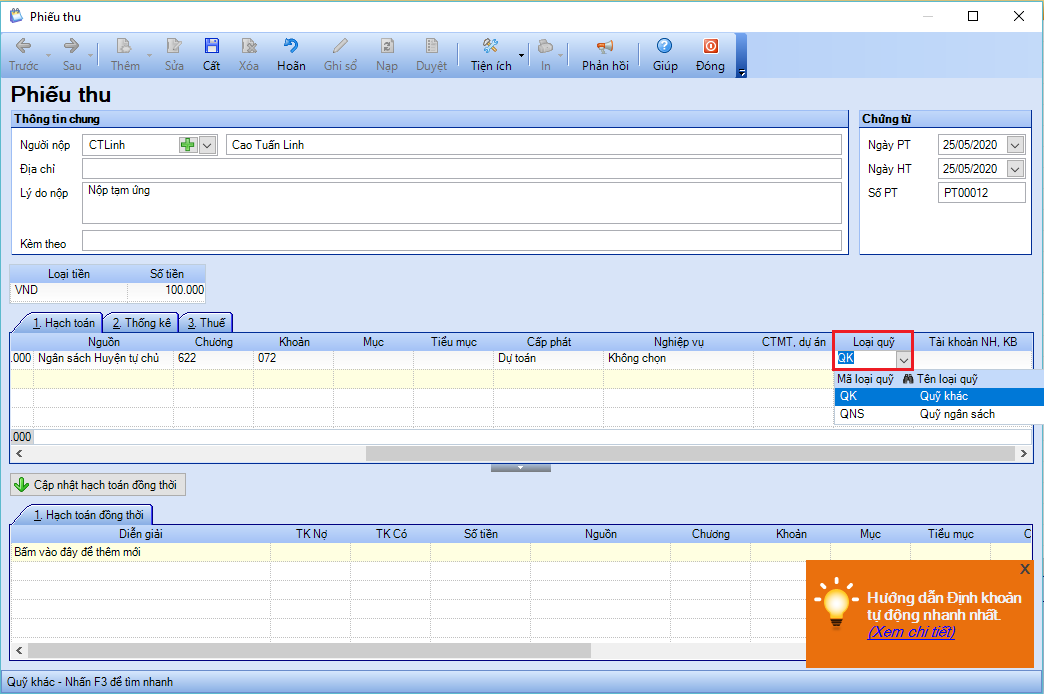The image size is (1044, 694).
Task: Click the Cất save icon in toolbar
Action: 211,54
